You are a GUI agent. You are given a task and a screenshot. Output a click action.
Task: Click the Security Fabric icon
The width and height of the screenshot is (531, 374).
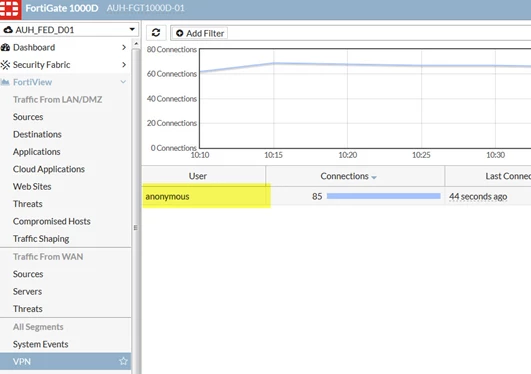[5, 65]
